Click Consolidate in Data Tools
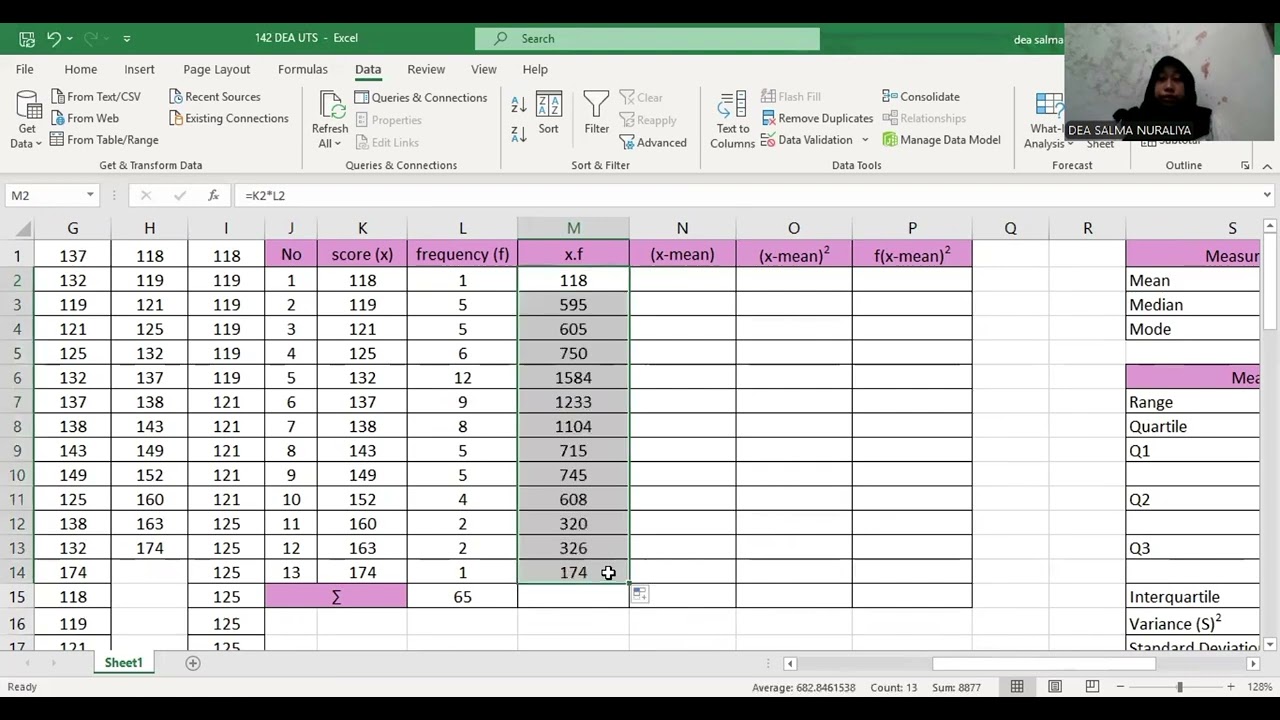The height and width of the screenshot is (720, 1280). (x=921, y=97)
